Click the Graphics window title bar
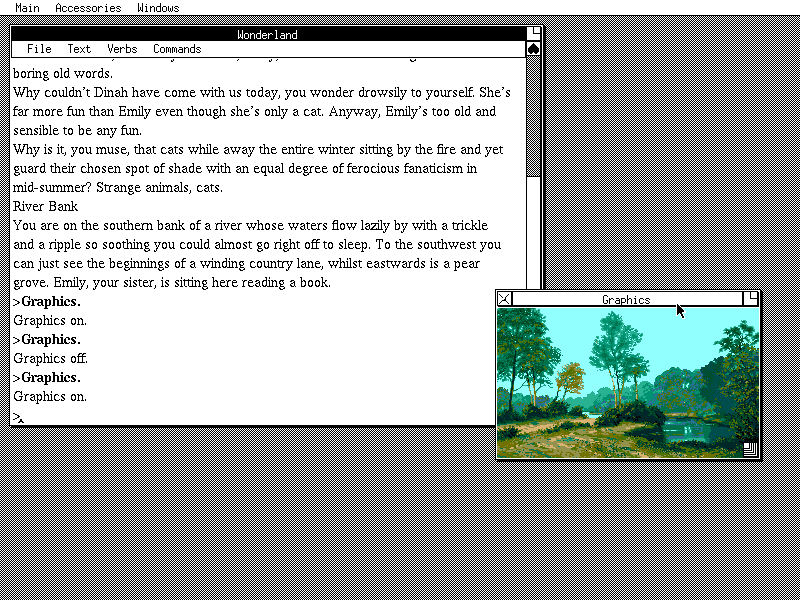The width and height of the screenshot is (800, 600). click(627, 299)
